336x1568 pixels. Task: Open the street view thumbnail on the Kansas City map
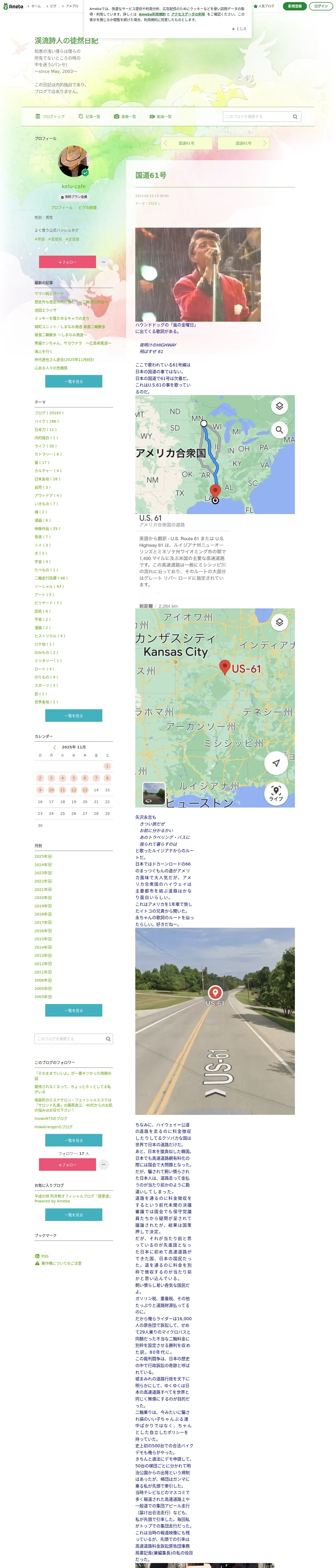pyautogui.click(x=154, y=794)
